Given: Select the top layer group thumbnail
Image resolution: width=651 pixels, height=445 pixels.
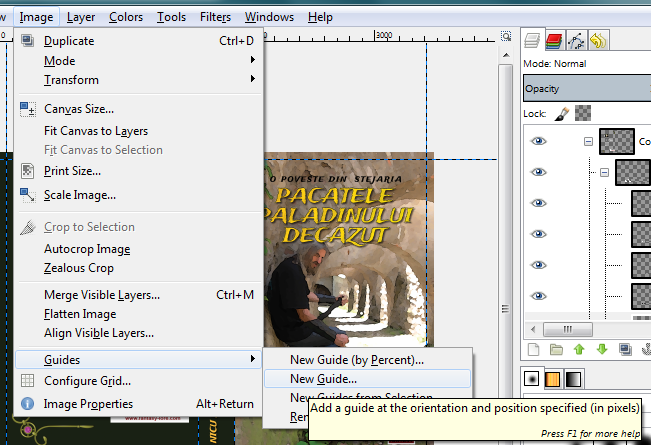Looking at the screenshot, I should (x=617, y=142).
